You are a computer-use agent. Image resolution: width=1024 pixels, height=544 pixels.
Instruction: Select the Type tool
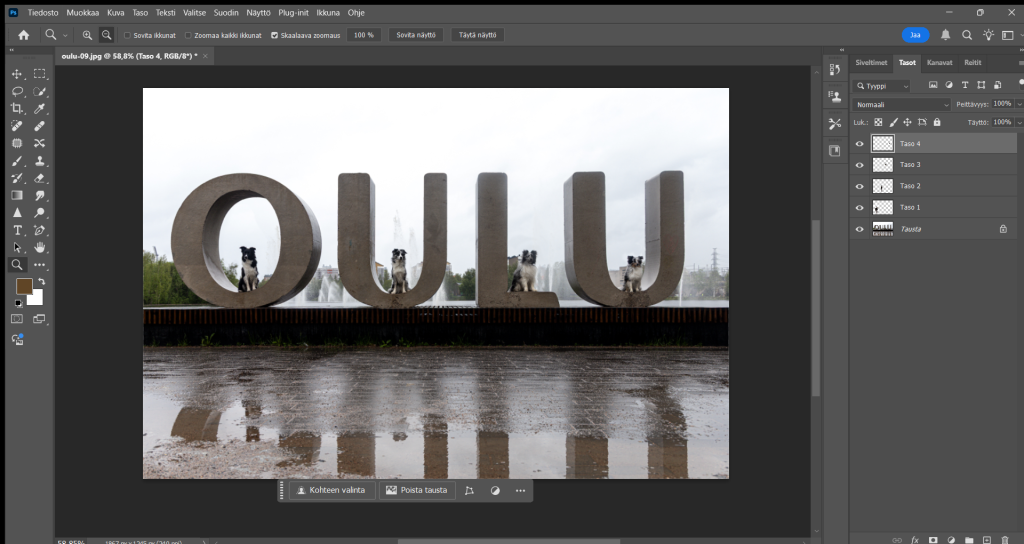17,230
